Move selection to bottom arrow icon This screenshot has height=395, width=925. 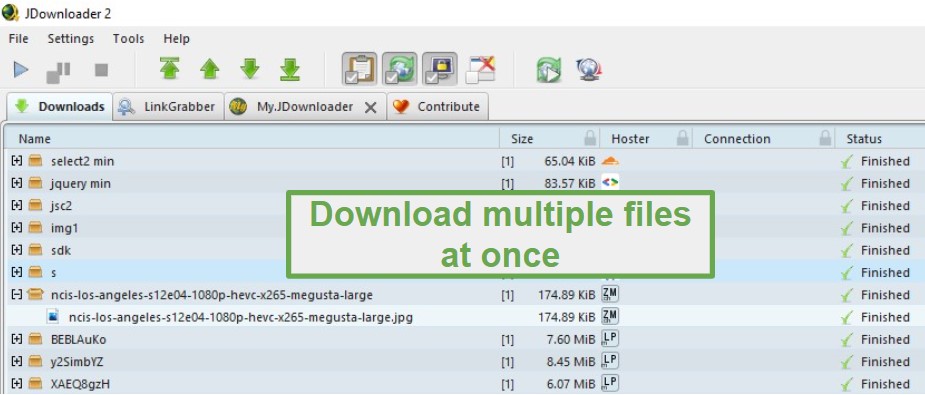[290, 69]
